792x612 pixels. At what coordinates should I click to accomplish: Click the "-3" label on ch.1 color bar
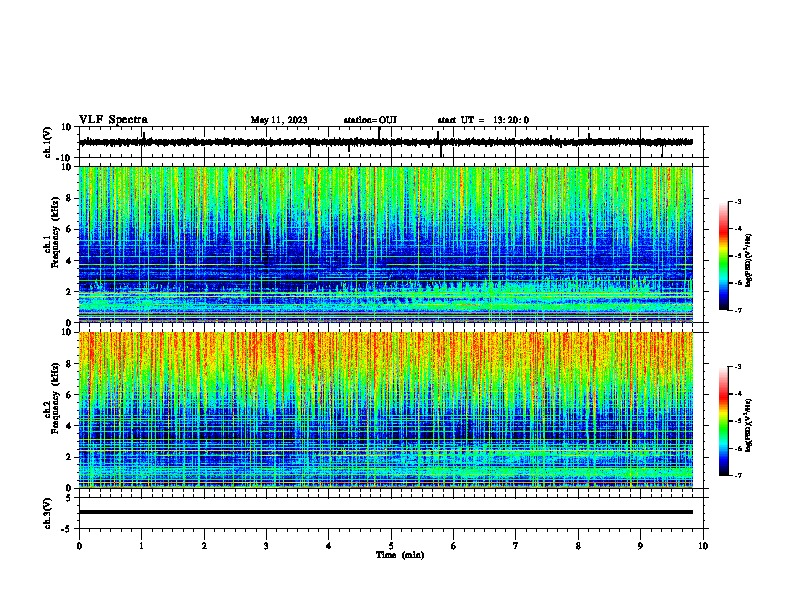click(738, 201)
